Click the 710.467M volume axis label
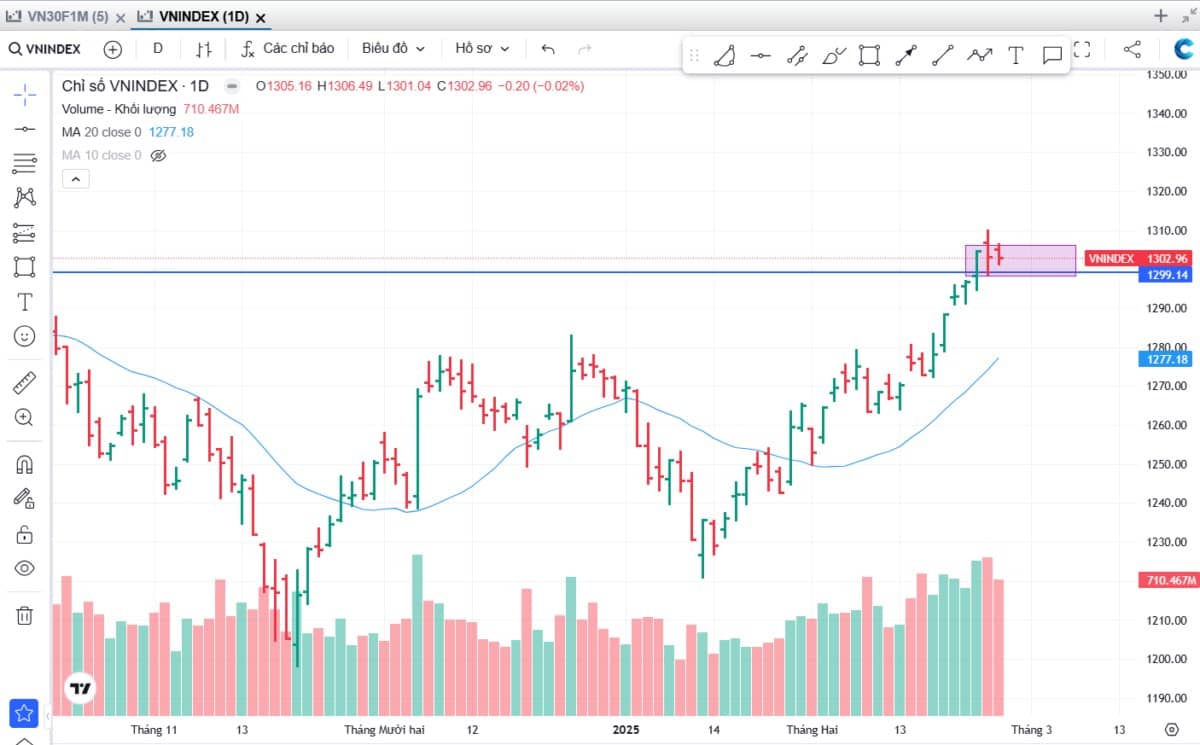1200x745 pixels. 1168,580
